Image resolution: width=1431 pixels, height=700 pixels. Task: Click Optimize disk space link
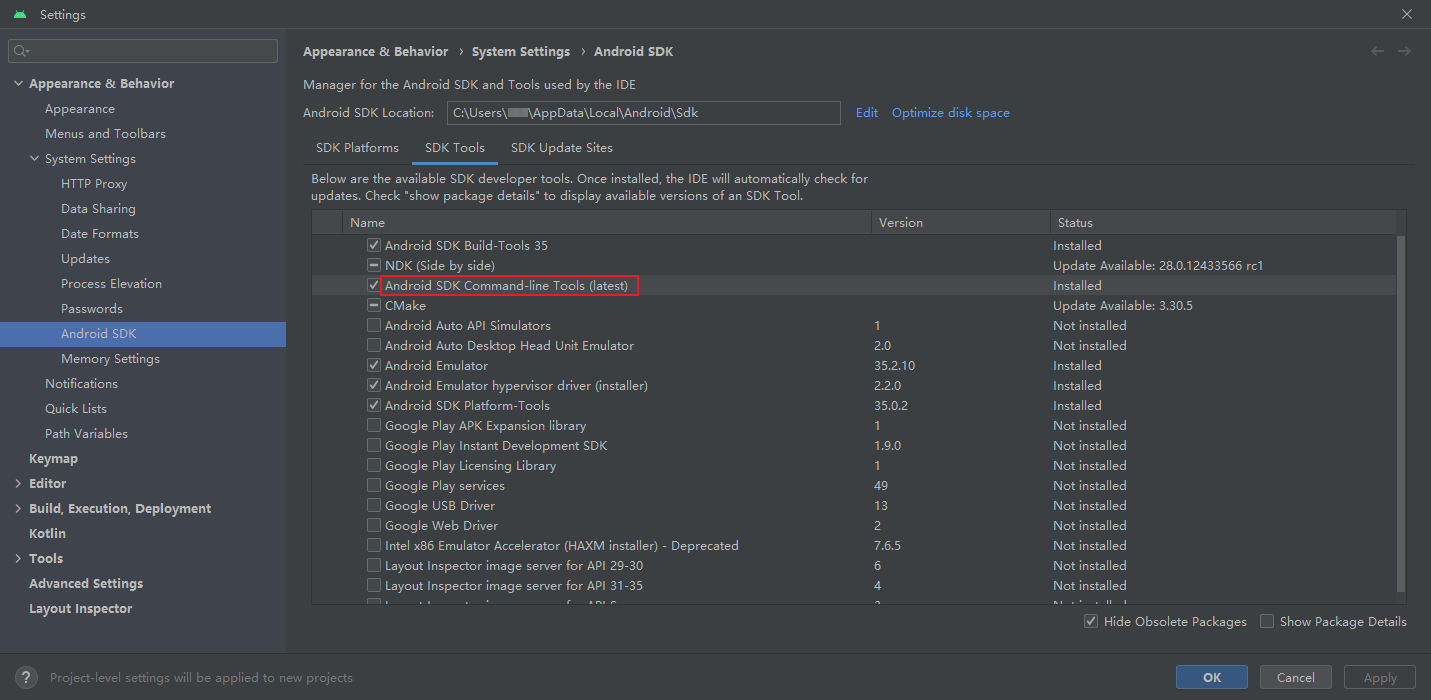[951, 112]
